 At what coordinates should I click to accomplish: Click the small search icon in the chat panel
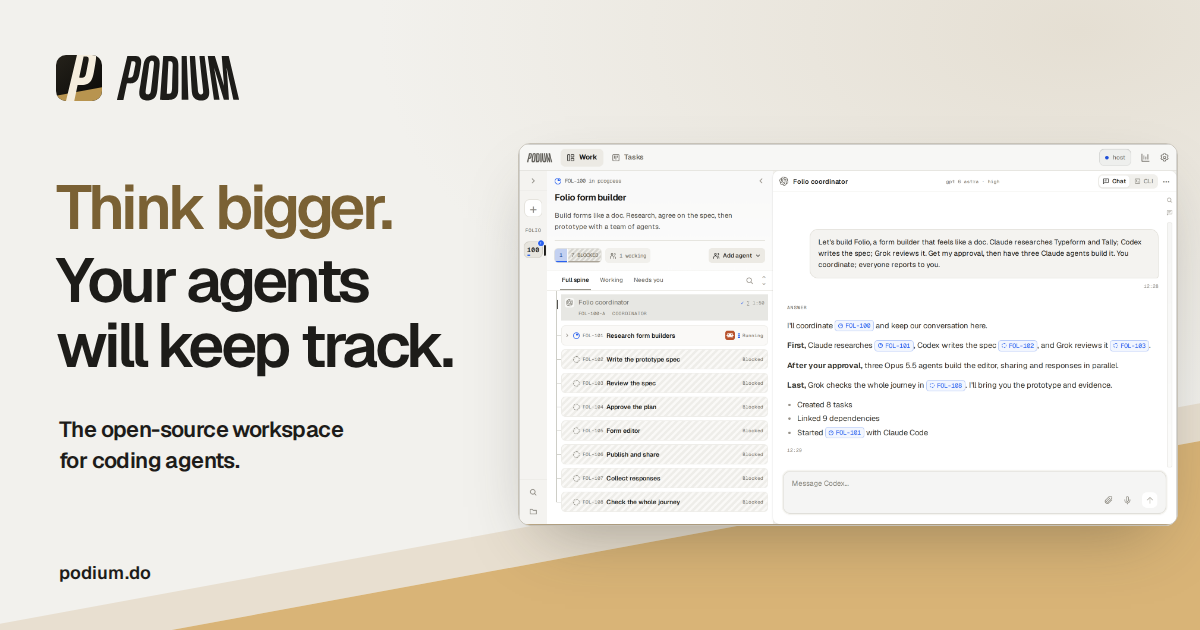(x=1169, y=200)
